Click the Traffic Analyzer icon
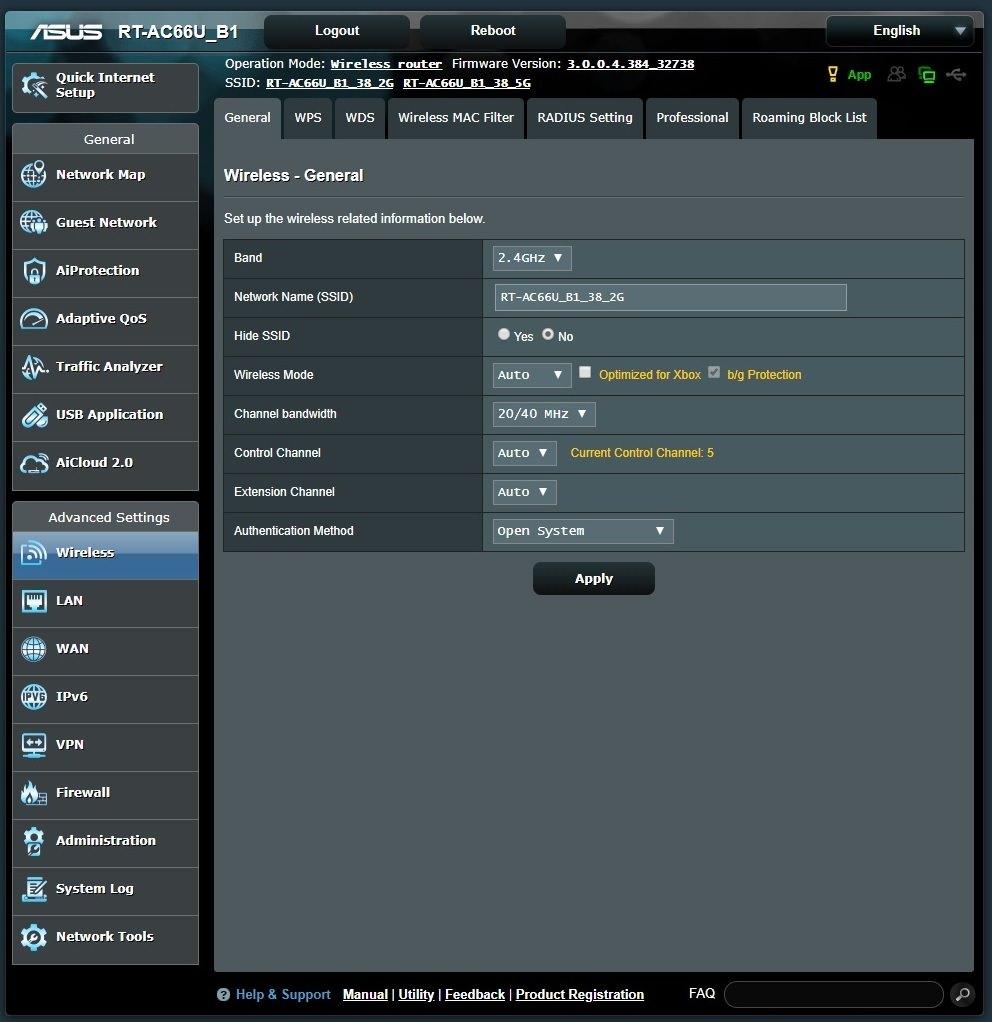The height and width of the screenshot is (1022, 992). [34, 367]
